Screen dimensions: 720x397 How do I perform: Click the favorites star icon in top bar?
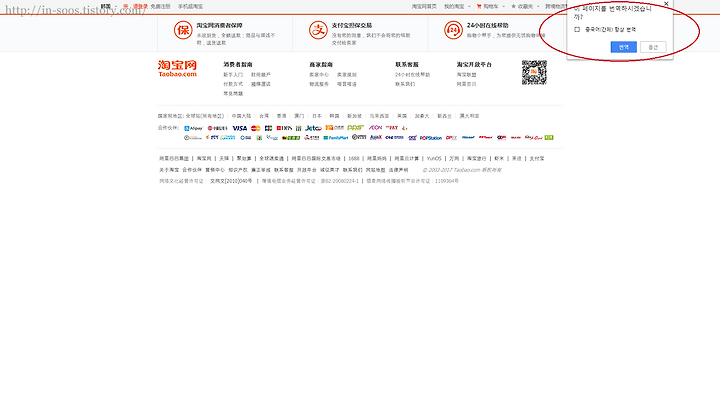[x=513, y=6]
